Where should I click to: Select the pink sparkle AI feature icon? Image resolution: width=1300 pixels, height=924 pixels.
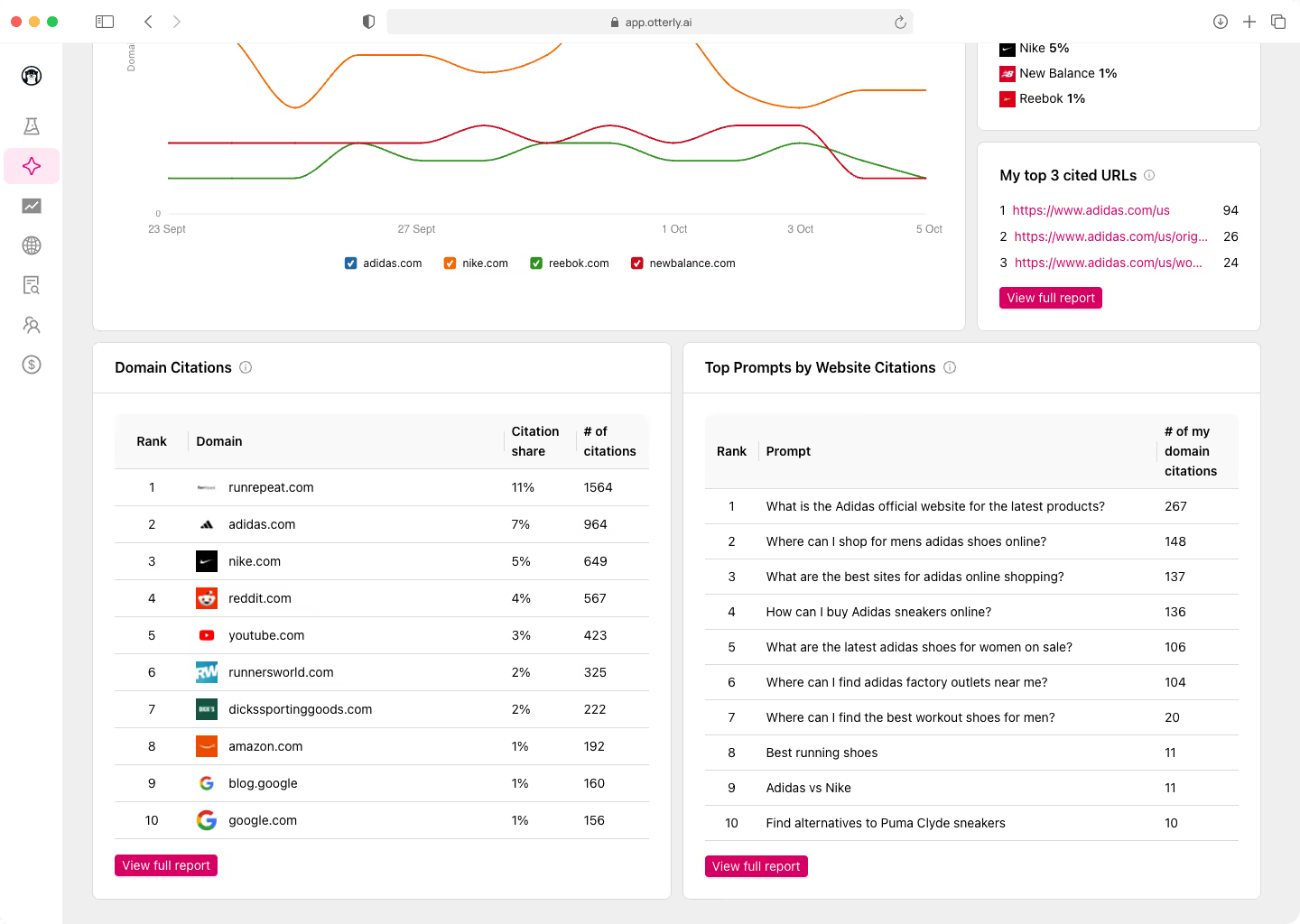(32, 166)
